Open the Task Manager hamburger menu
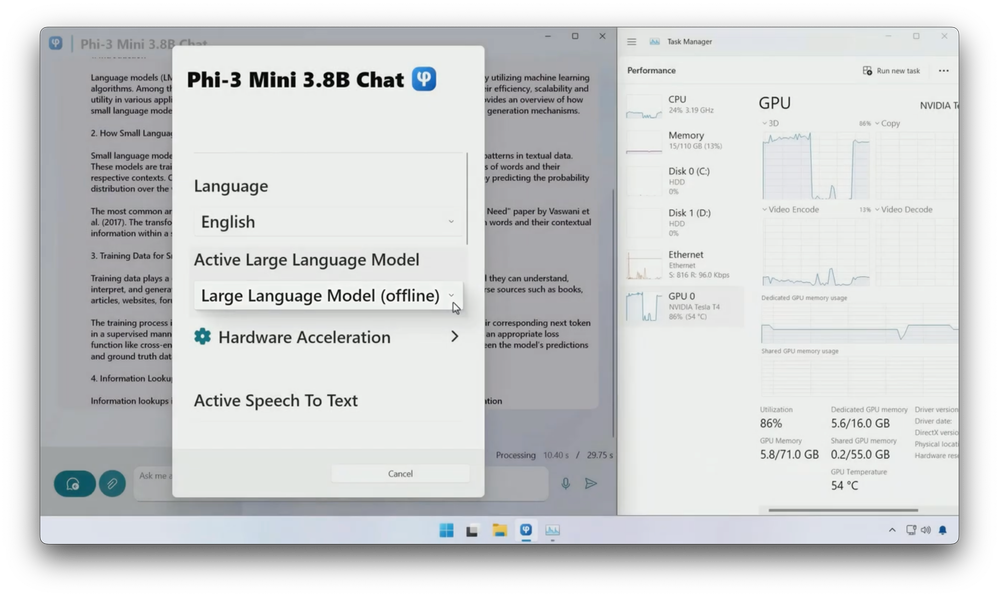 tap(631, 41)
